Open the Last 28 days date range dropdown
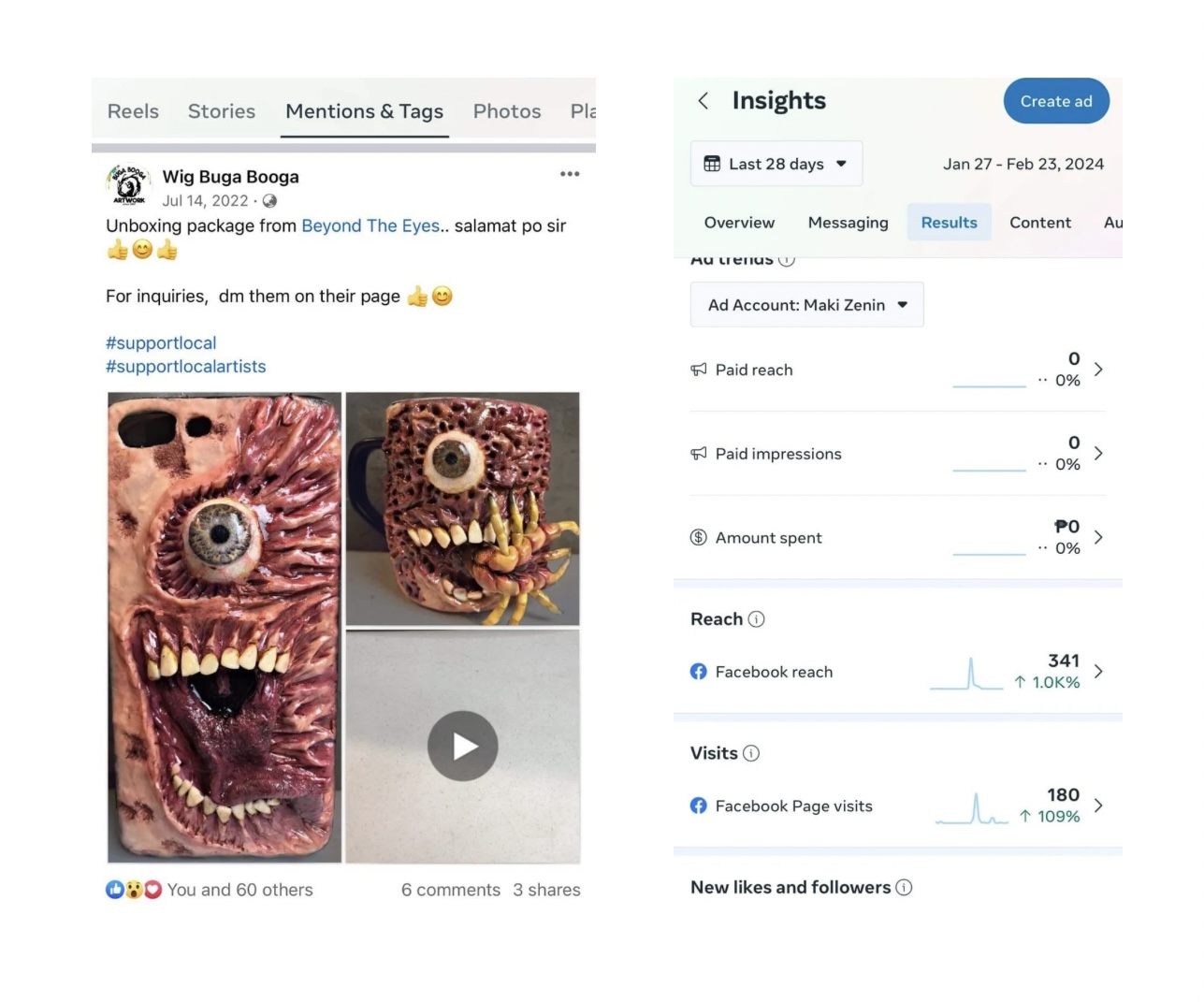This screenshot has width=1204, height=1002. pos(776,164)
